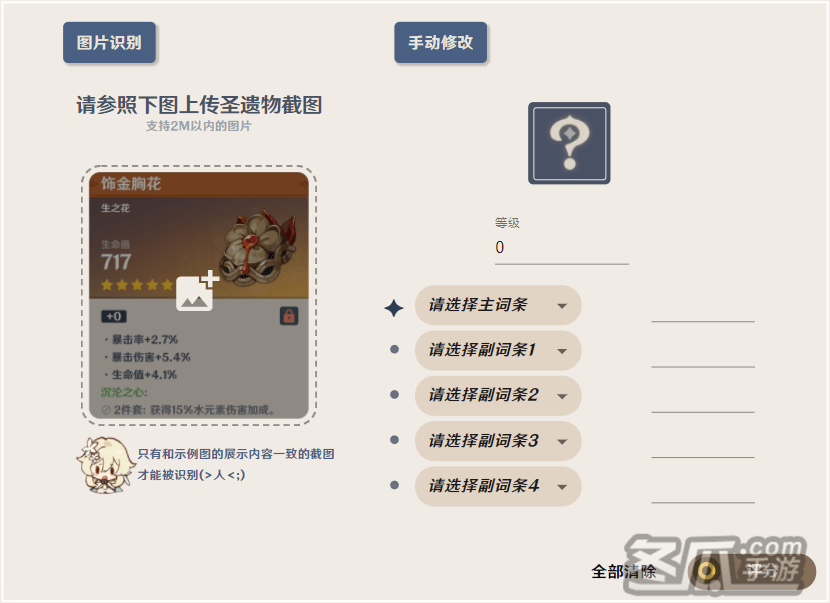Open the 请选择副词条4 dropdown
The width and height of the screenshot is (830, 603).
(x=498, y=487)
